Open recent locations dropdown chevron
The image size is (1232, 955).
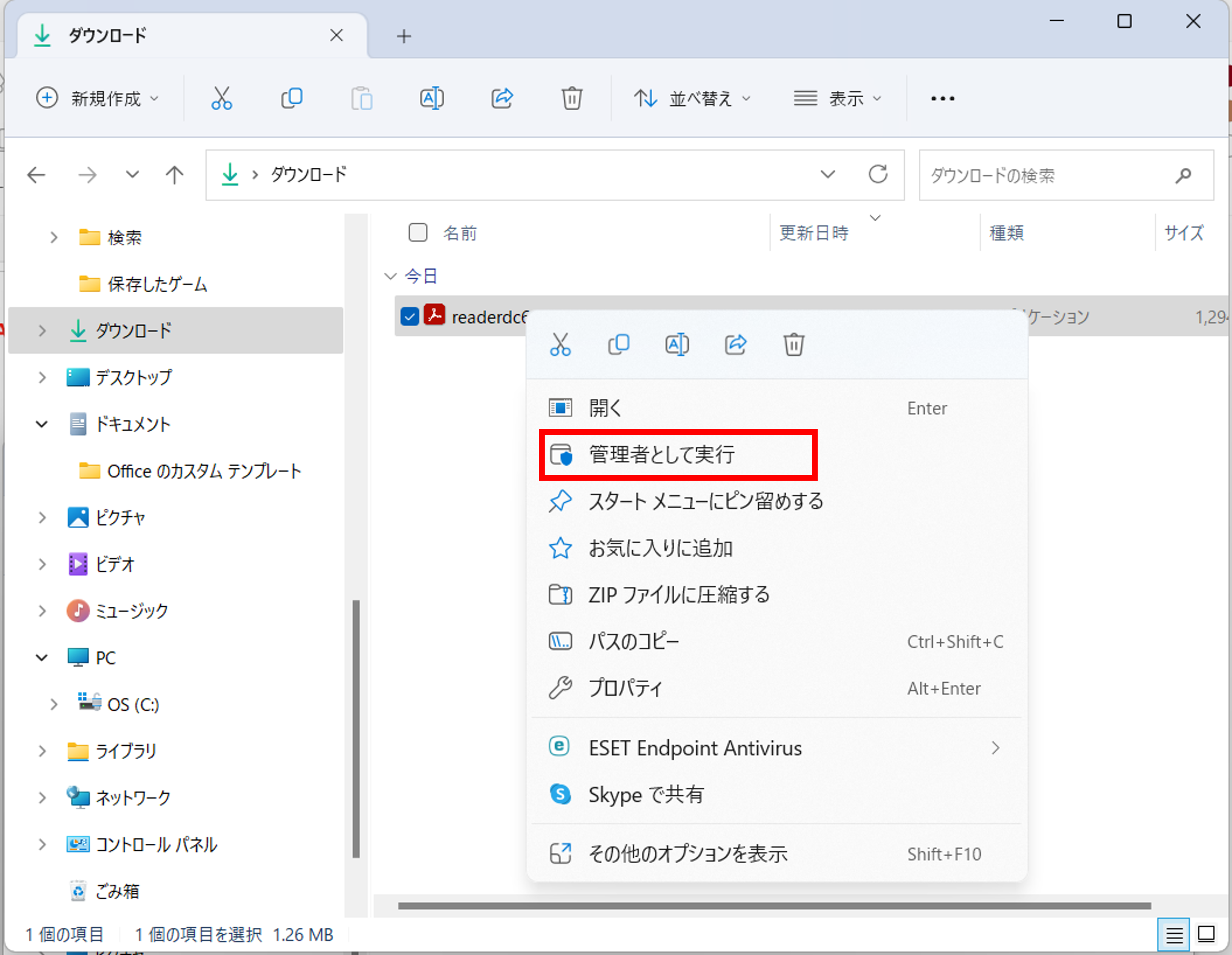pyautogui.click(x=132, y=175)
